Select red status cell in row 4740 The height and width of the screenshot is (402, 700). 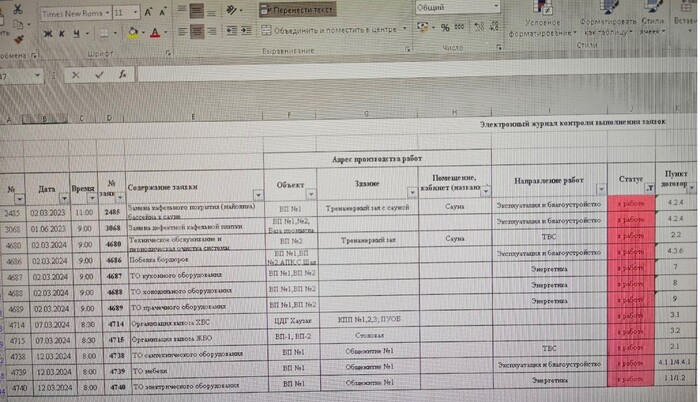coord(630,379)
